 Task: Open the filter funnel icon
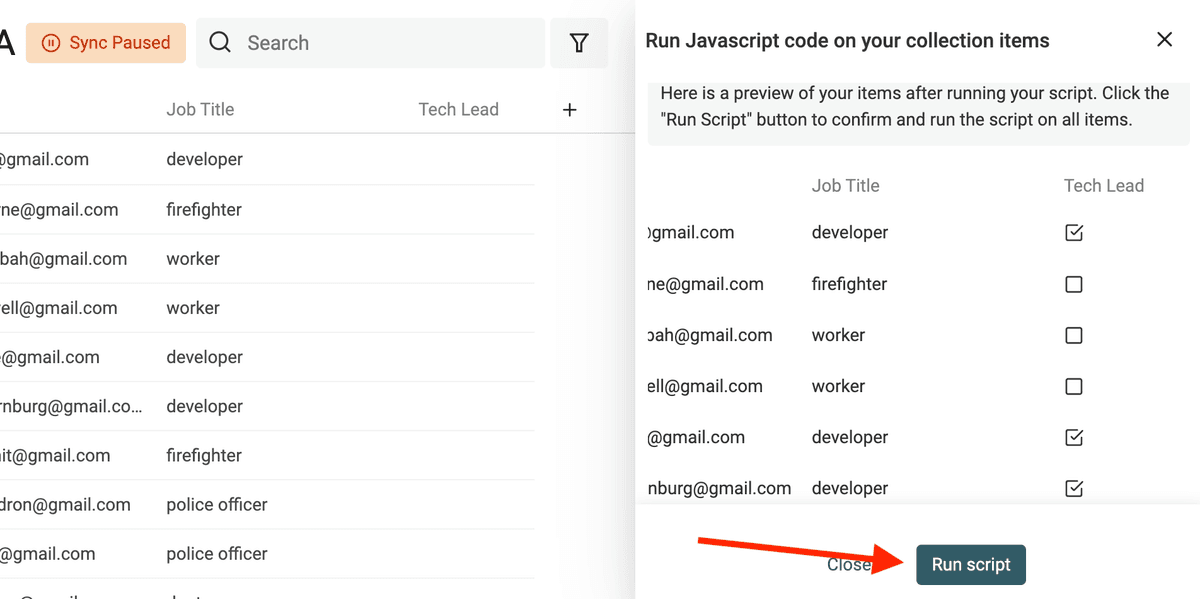(579, 43)
